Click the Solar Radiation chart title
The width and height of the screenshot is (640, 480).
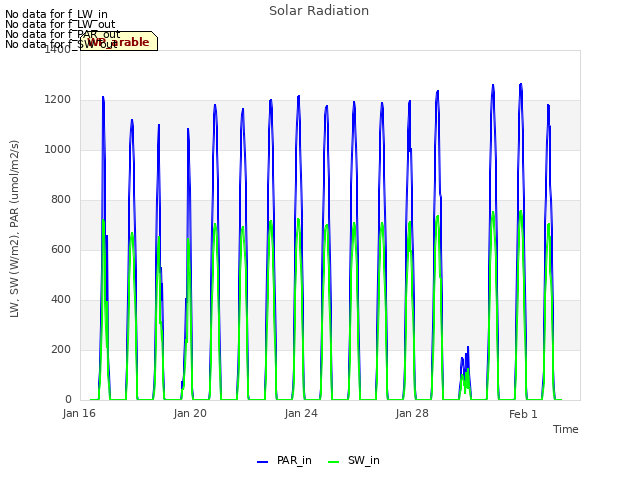[x=319, y=11]
